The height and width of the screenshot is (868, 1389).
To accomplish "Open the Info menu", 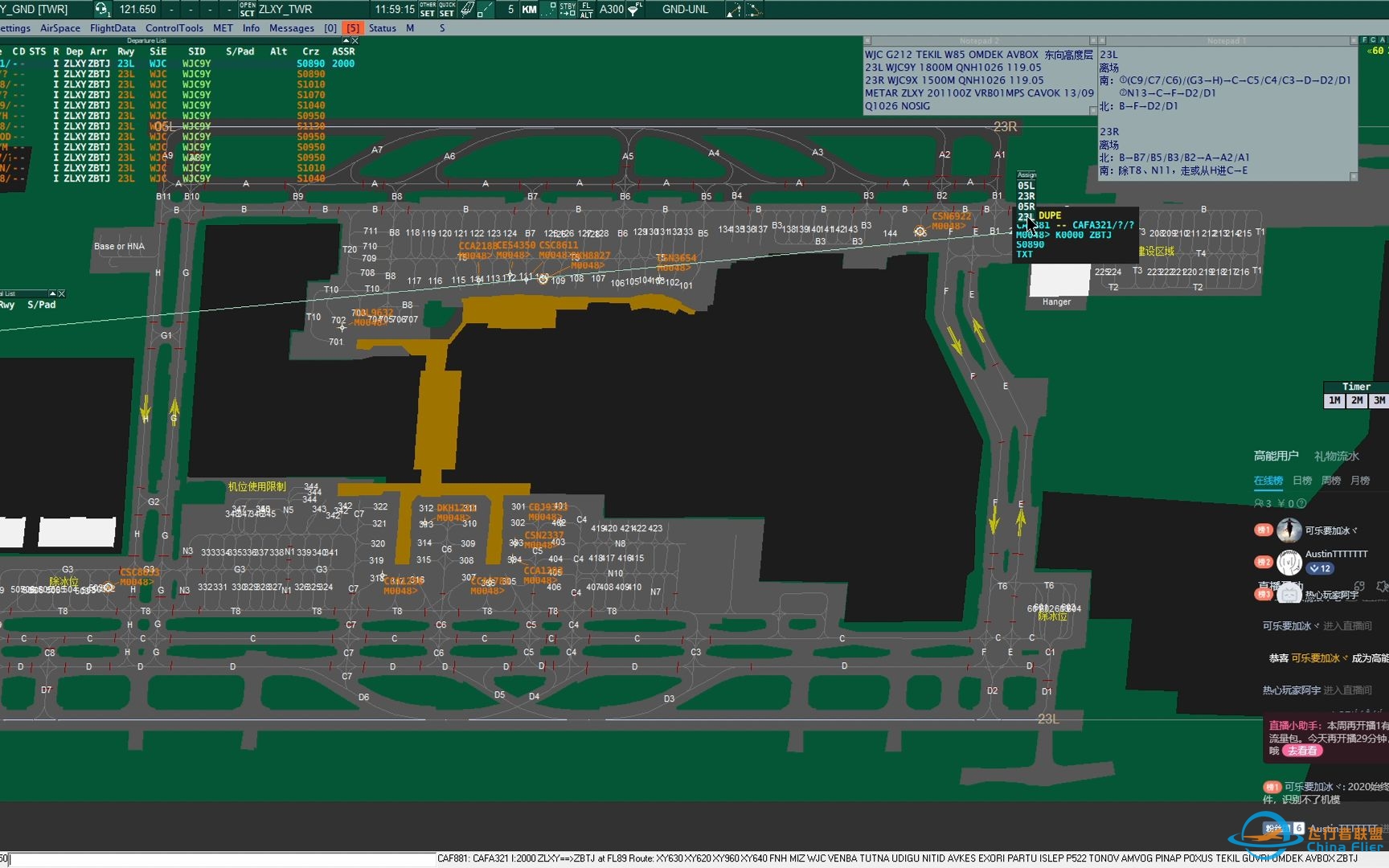I will (x=251, y=28).
